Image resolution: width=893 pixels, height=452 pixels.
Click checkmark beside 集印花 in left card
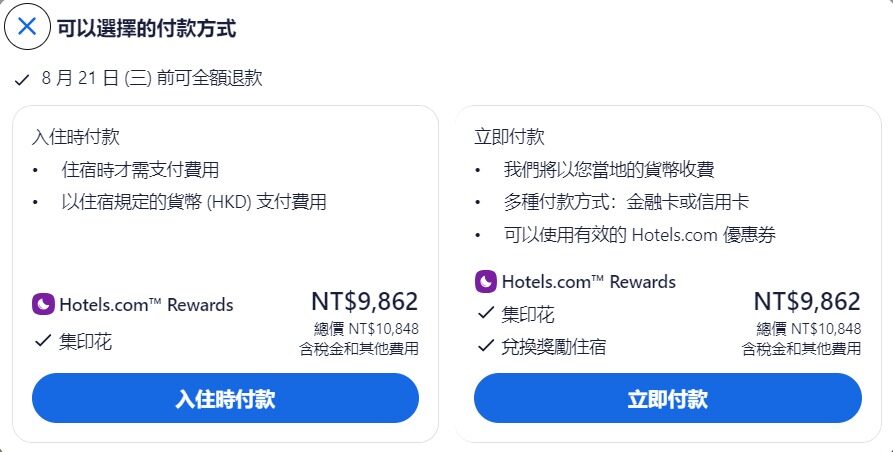point(43,341)
